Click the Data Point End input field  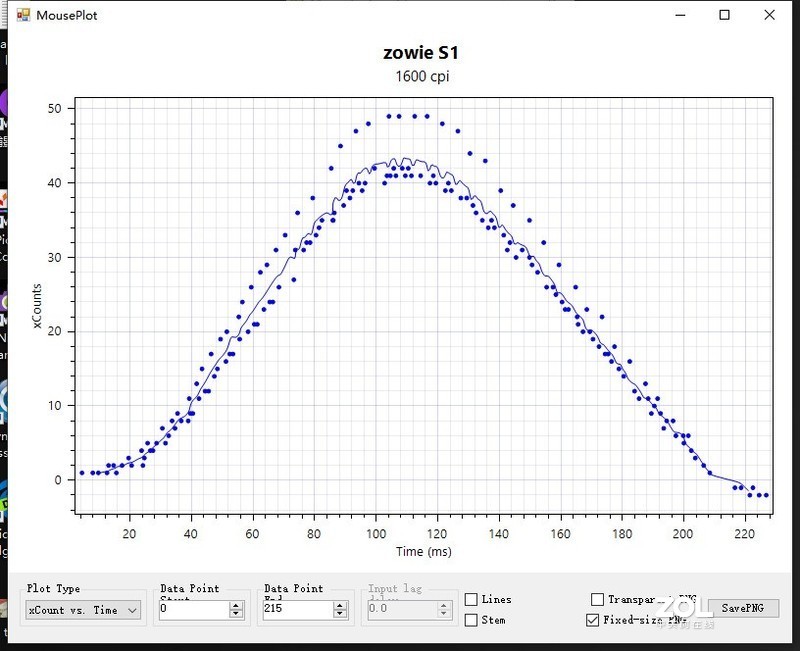(x=298, y=609)
